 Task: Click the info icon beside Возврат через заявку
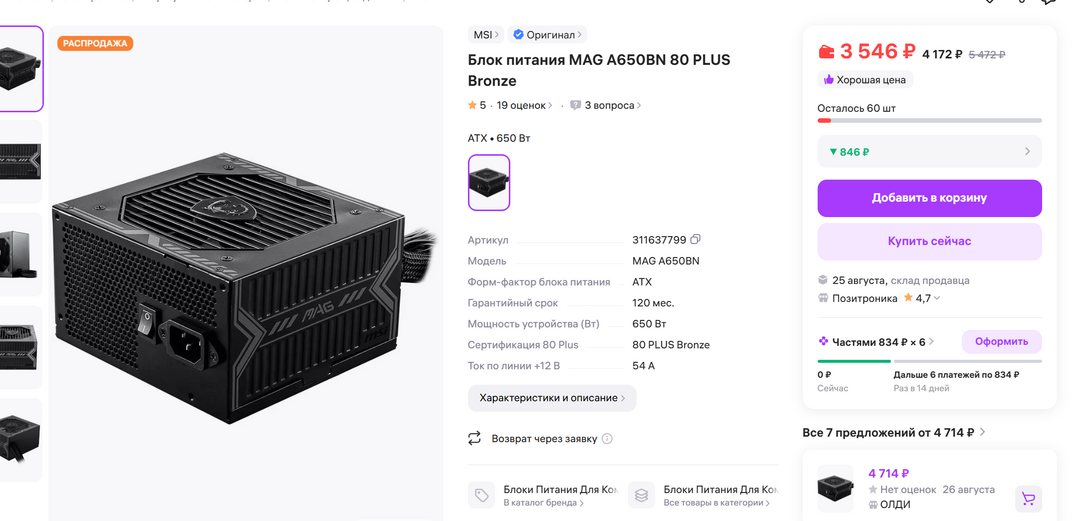tap(607, 439)
